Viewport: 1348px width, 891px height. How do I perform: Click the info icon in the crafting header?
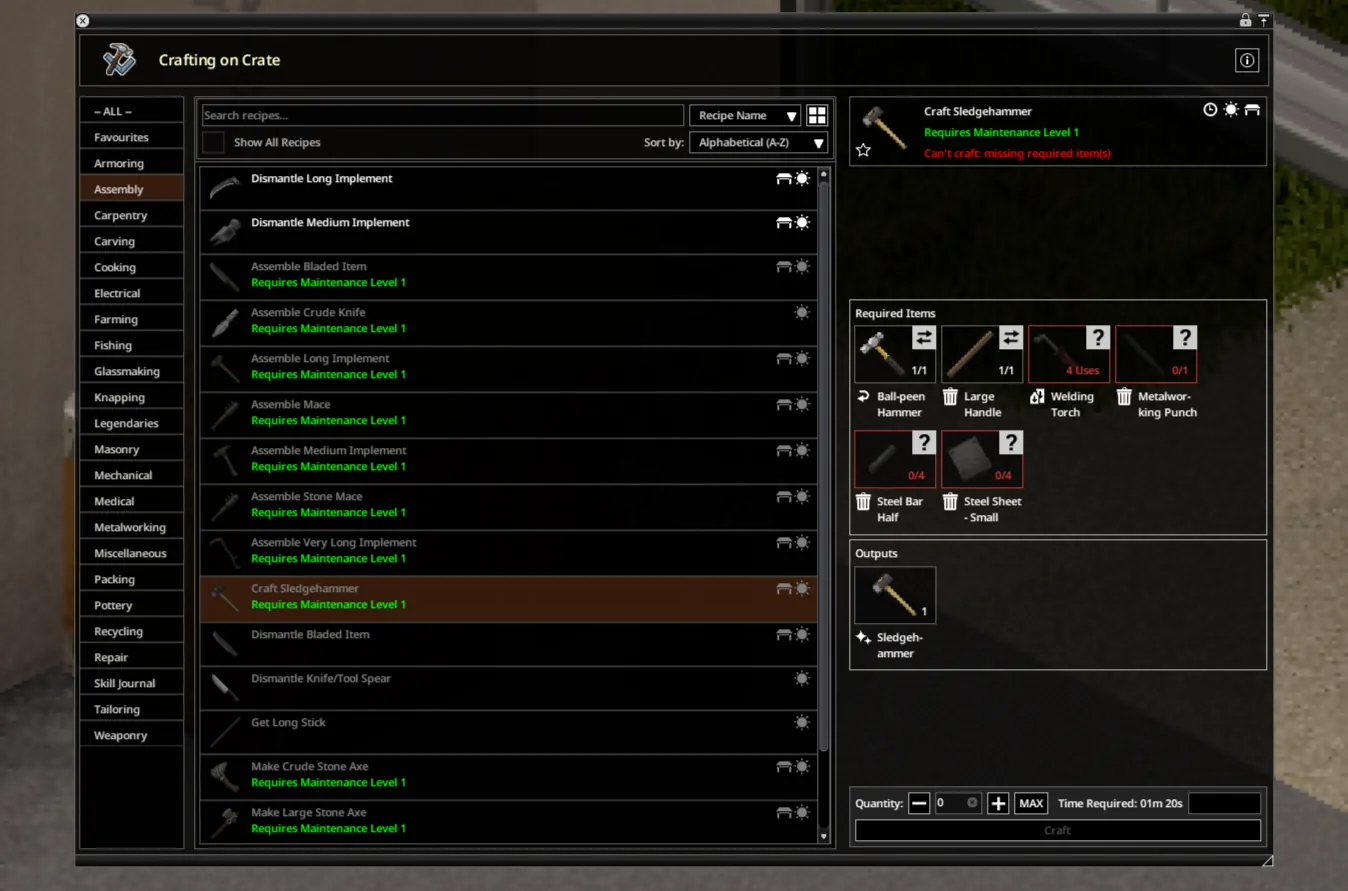click(x=1246, y=61)
